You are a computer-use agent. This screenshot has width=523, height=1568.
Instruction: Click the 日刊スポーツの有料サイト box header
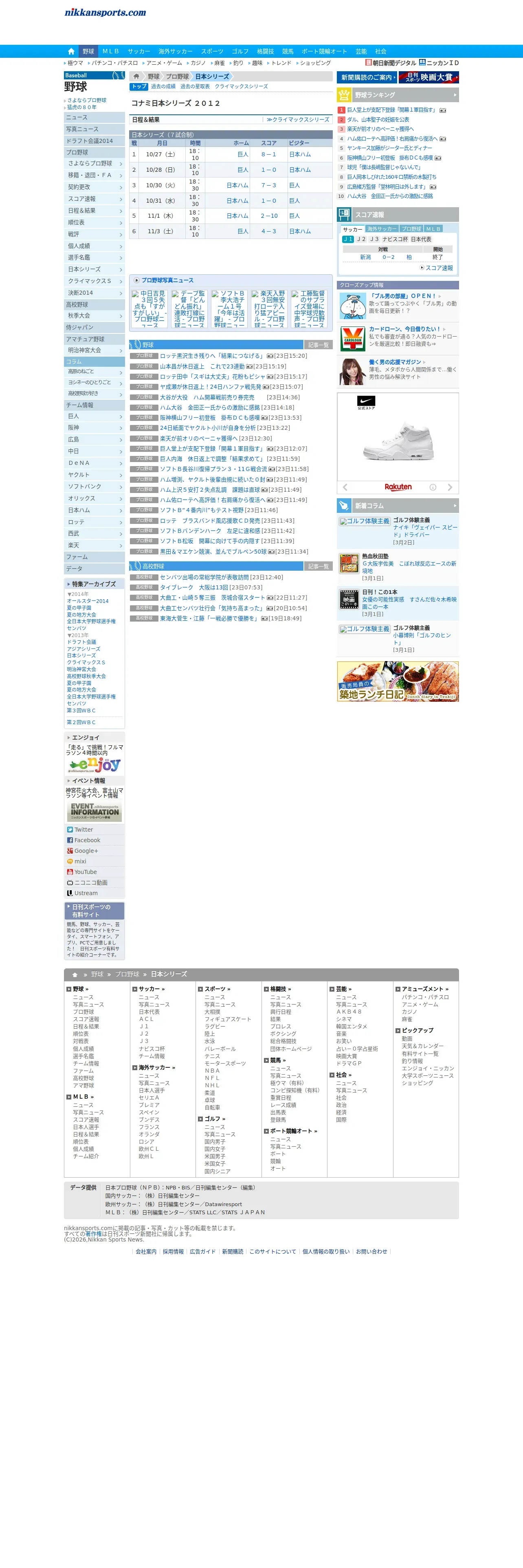[94, 911]
